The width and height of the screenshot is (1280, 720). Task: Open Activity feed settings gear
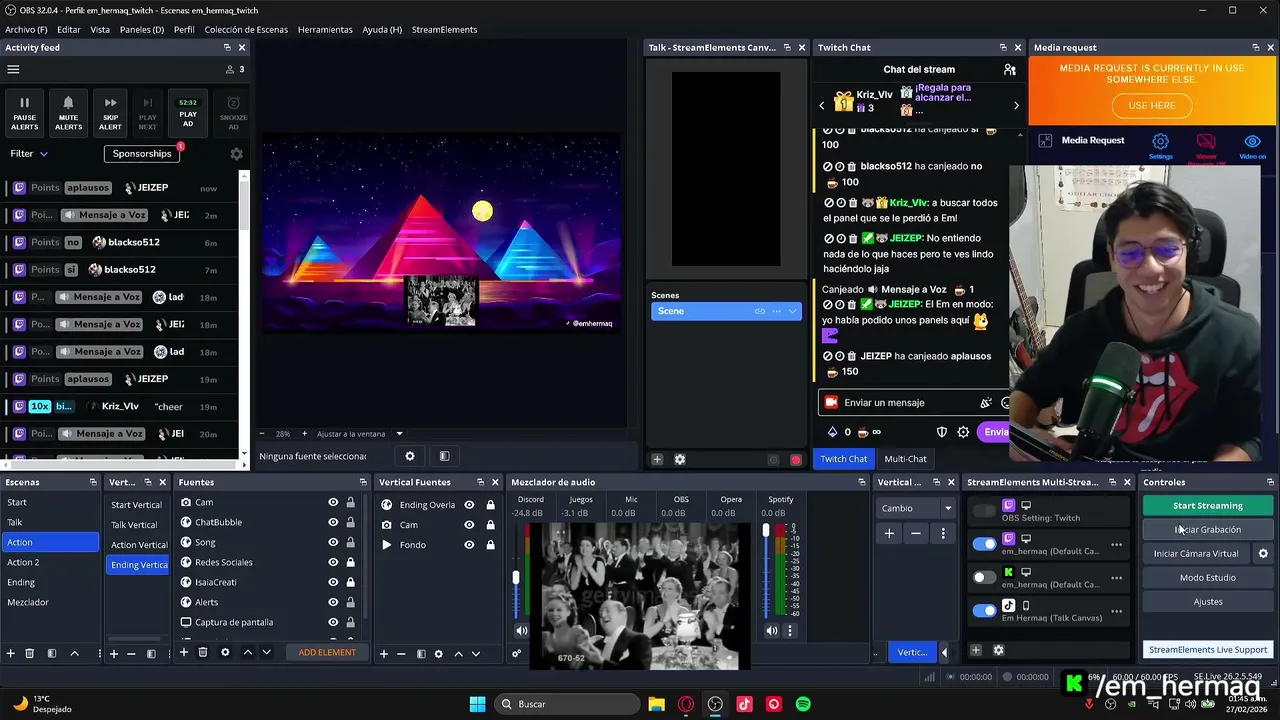coord(236,154)
